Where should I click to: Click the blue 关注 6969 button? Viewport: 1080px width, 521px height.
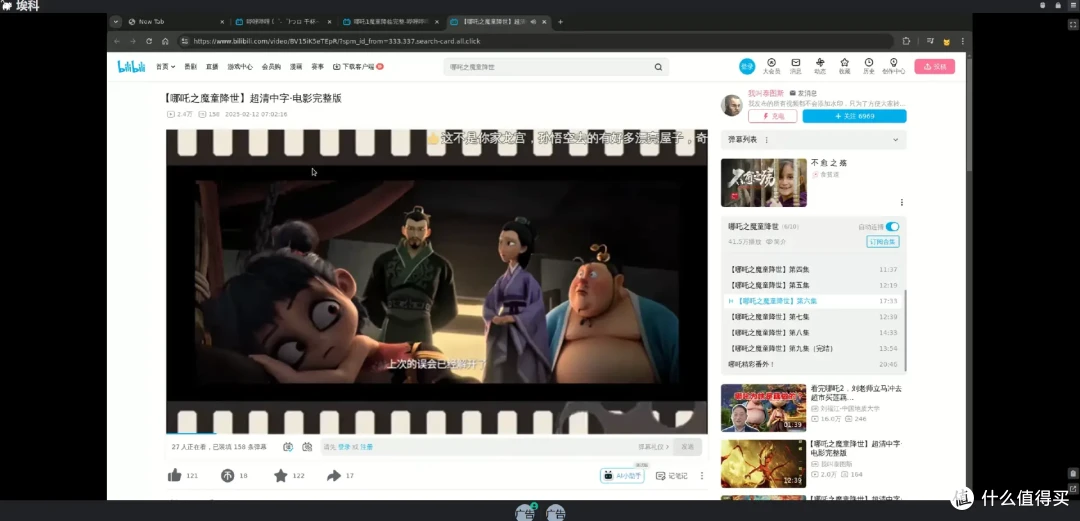pyautogui.click(x=854, y=116)
